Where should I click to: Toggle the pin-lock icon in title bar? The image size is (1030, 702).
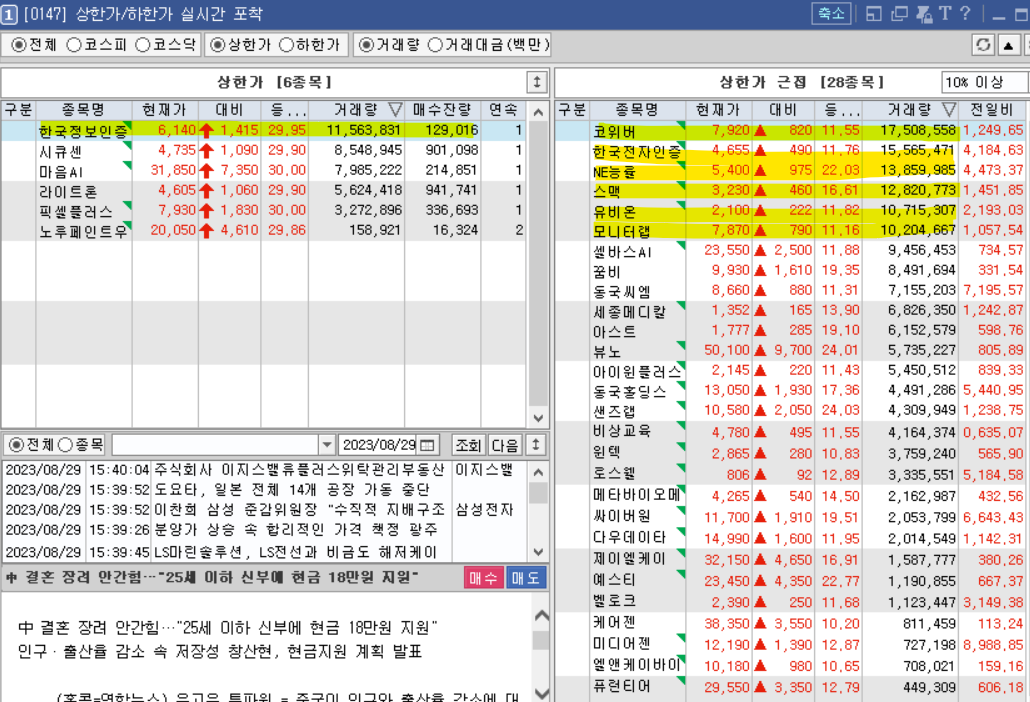(x=924, y=14)
